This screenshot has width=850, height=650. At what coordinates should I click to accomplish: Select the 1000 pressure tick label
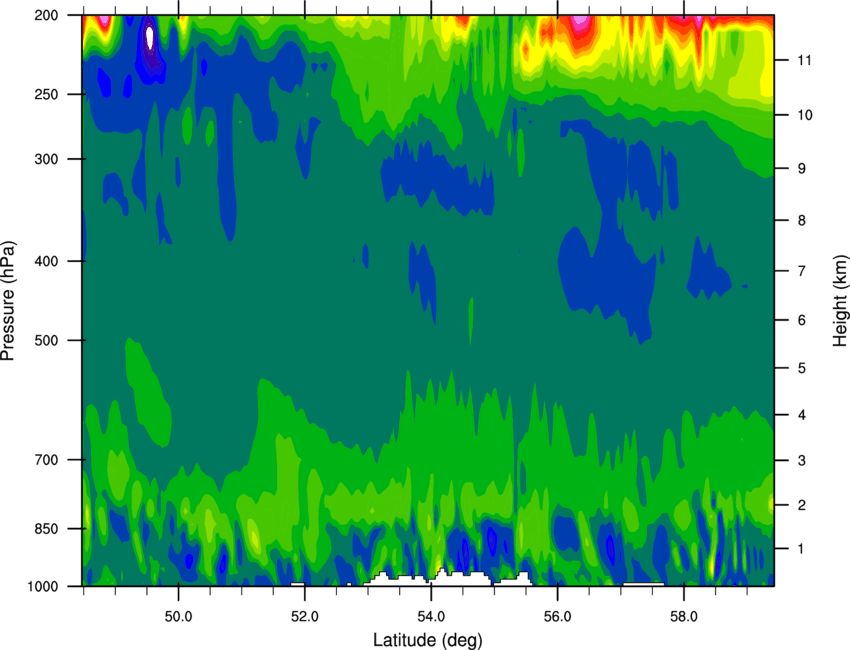42,587
